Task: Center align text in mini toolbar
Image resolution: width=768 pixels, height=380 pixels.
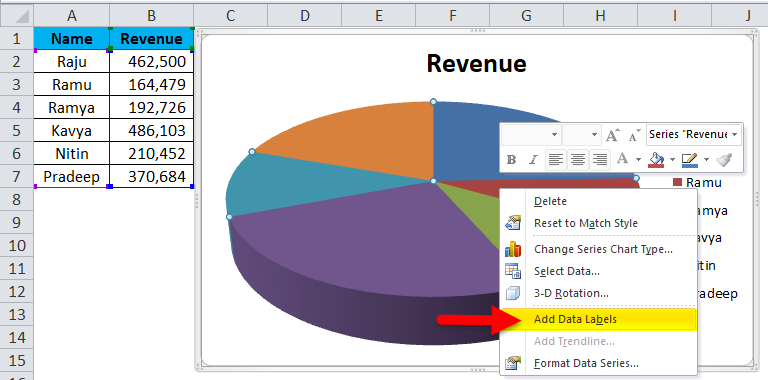Action: 577,159
